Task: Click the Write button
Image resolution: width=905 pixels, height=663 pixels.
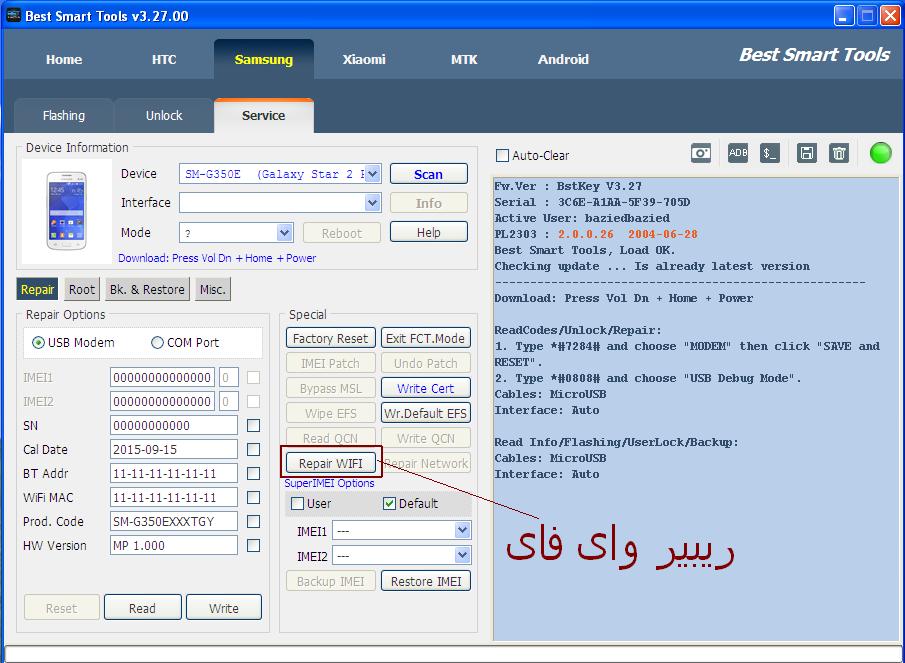Action: (223, 608)
